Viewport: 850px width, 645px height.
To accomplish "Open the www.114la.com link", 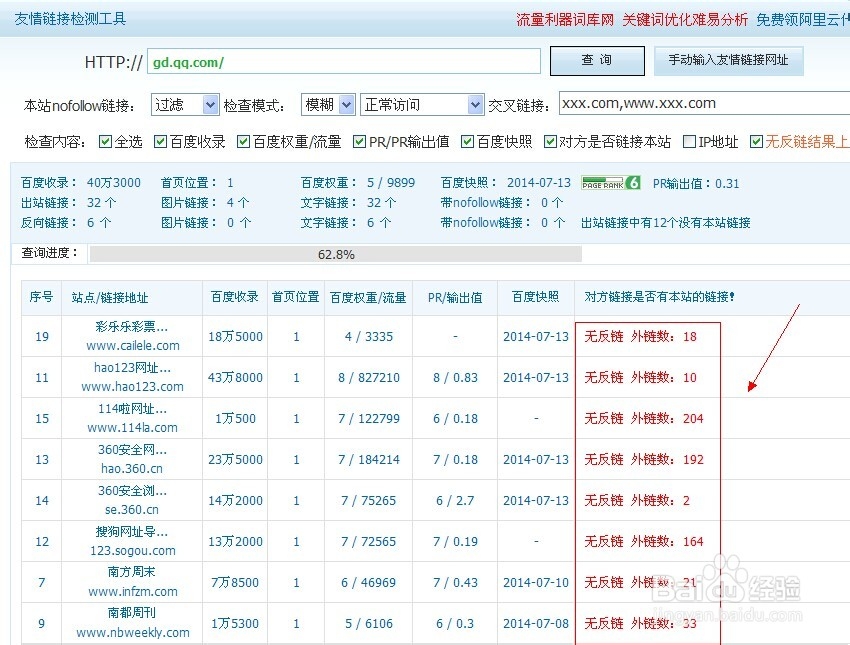I will [x=132, y=428].
